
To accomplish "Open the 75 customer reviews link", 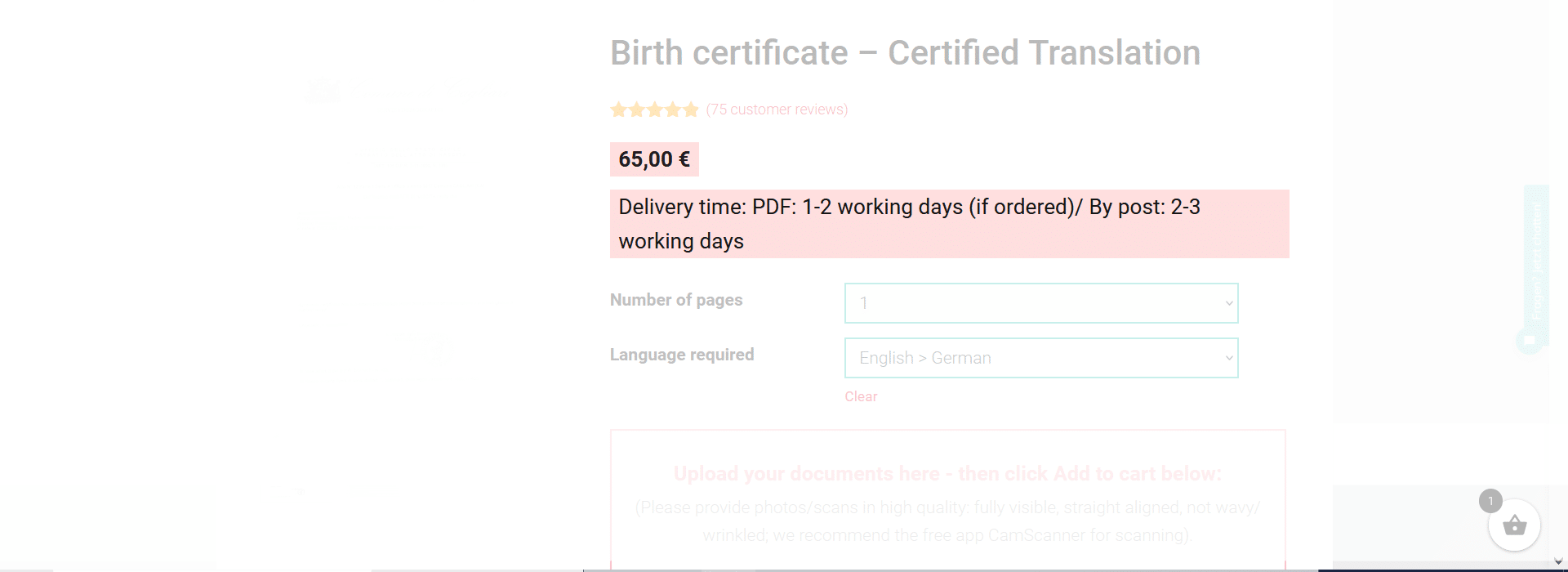I will [x=777, y=109].
